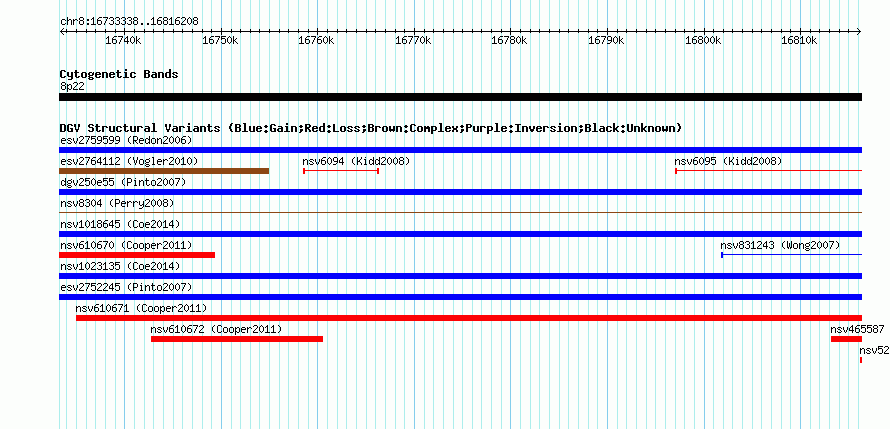Click the chr8:16733338..16816208 coordinate label
The height and width of the screenshot is (429, 890).
(129, 22)
